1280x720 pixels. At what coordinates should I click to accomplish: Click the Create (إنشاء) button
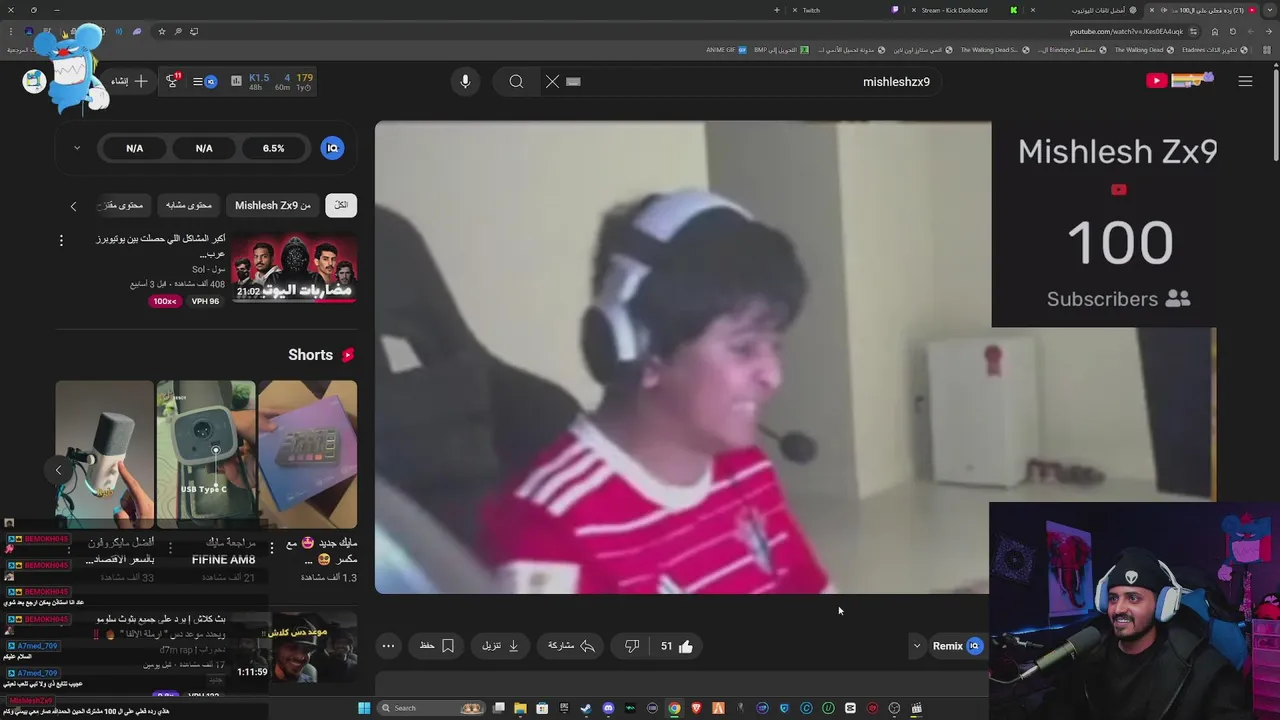(129, 81)
